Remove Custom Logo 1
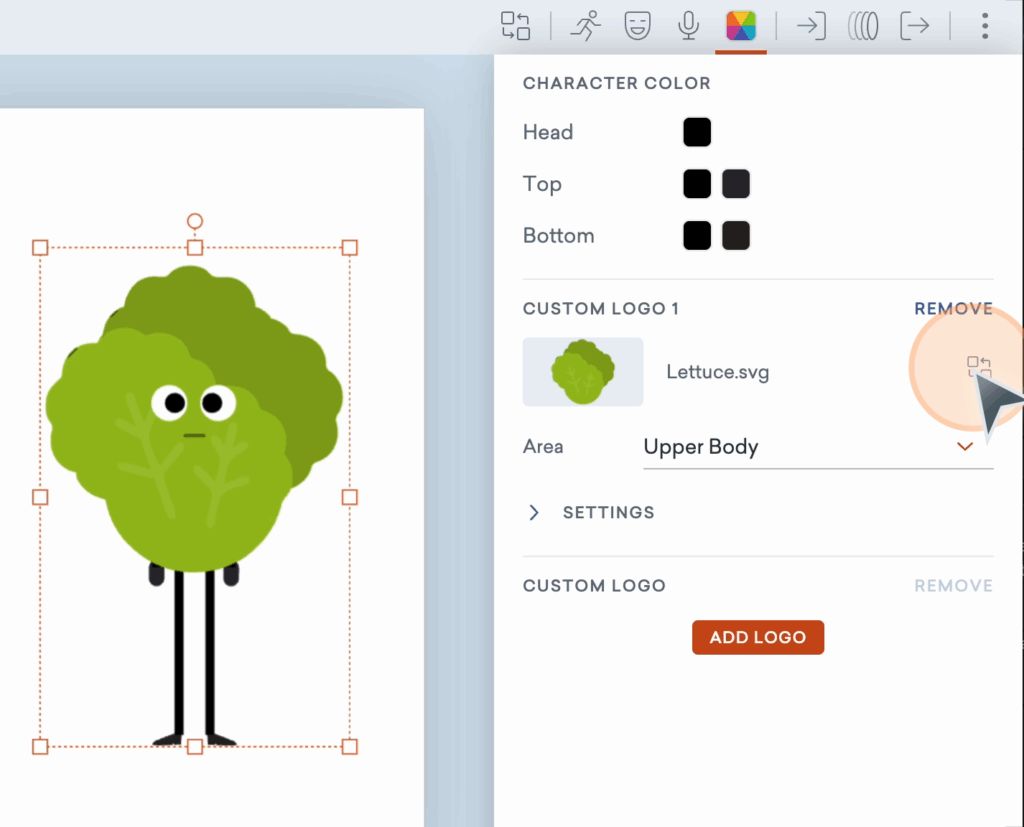The image size is (1024, 827). pos(953,308)
